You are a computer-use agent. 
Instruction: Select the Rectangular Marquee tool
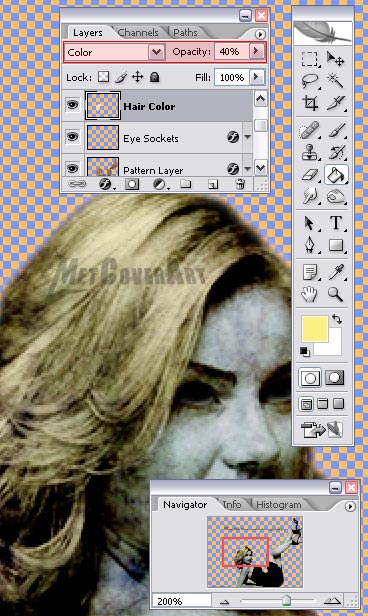pyautogui.click(x=310, y=59)
